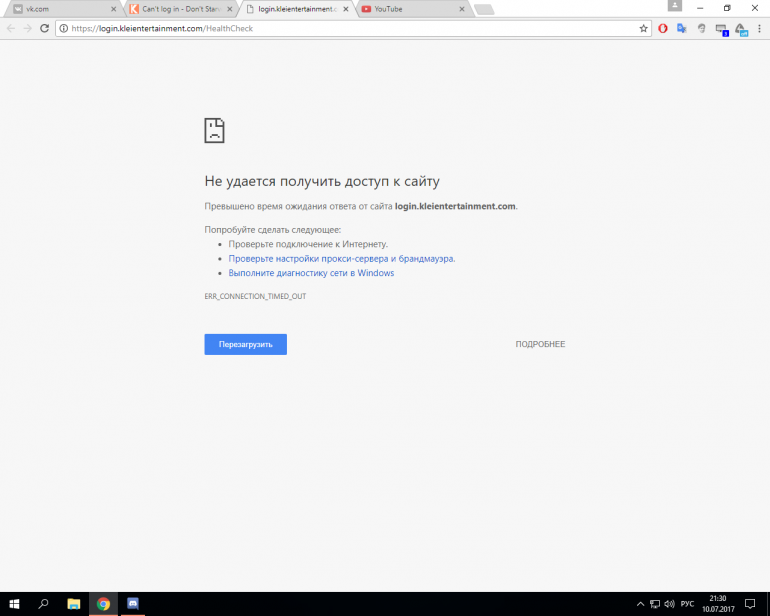Screen dimensions: 770x616
Task: Click the address bar URL field
Action: pyautogui.click(x=350, y=28)
